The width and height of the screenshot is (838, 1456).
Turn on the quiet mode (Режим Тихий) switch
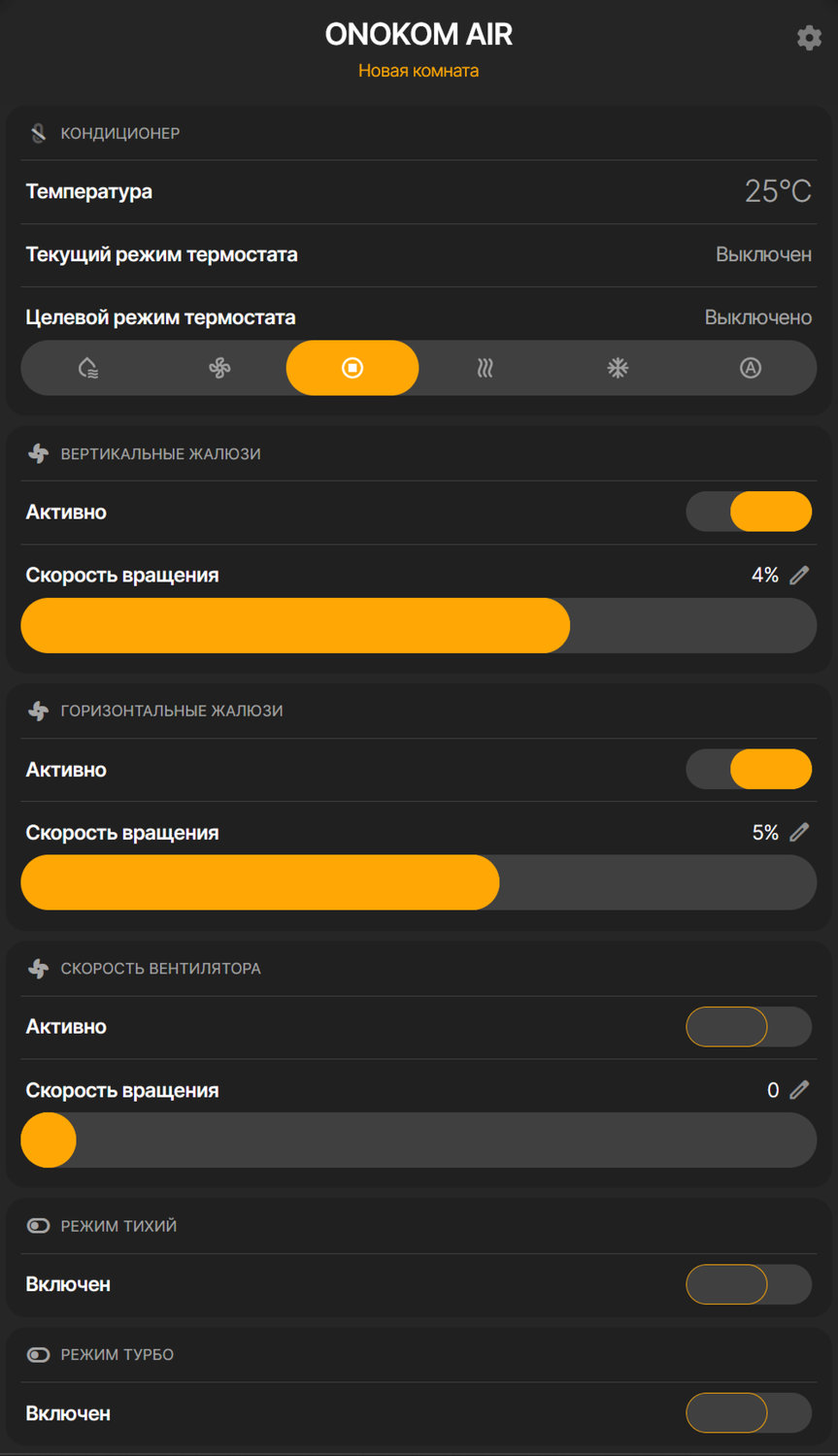pos(749,1284)
